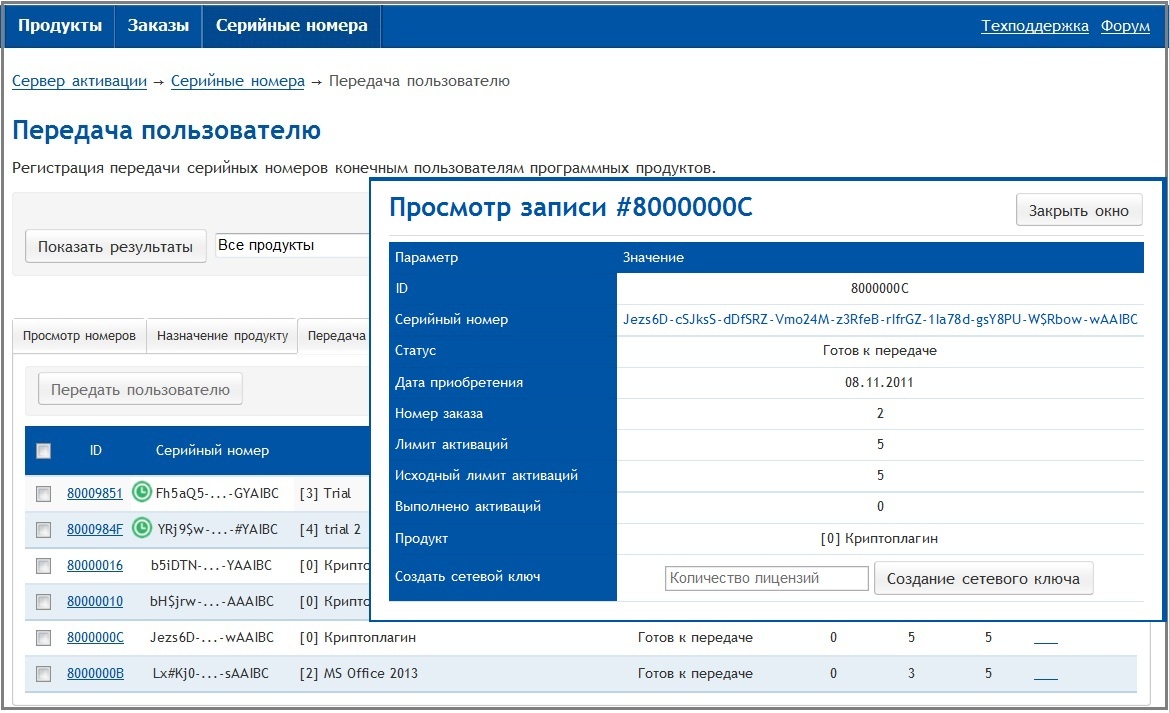Check the row checkbox for ID 8000000B

[43, 674]
